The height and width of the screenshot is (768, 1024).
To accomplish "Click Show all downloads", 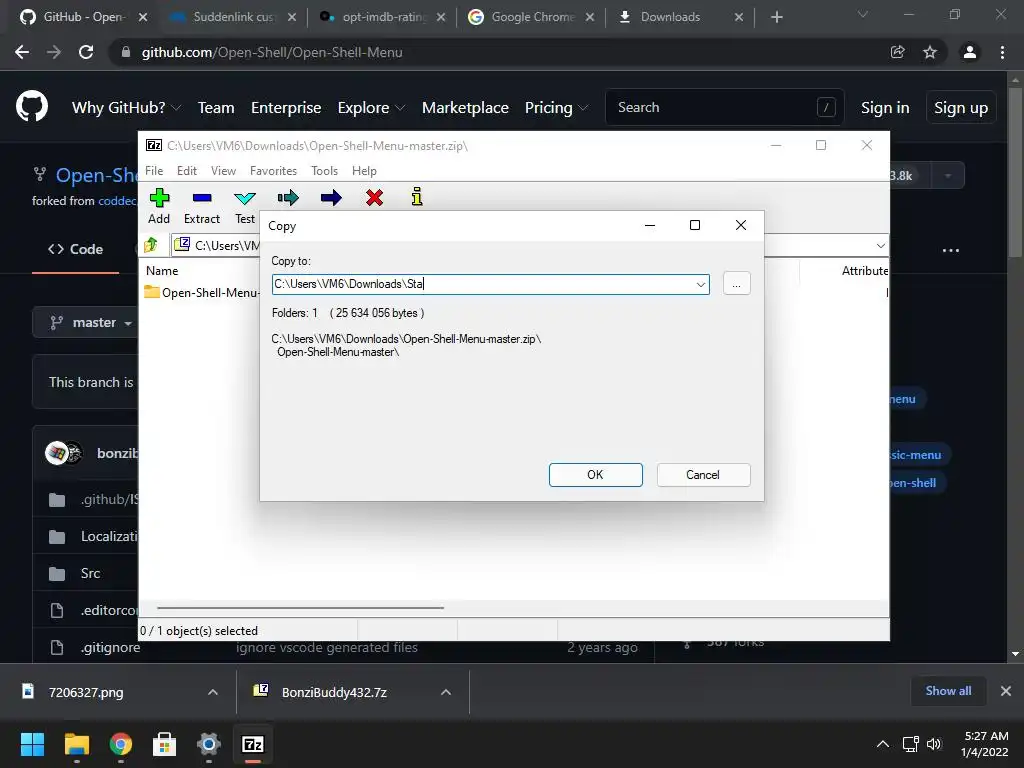I will pos(948,691).
